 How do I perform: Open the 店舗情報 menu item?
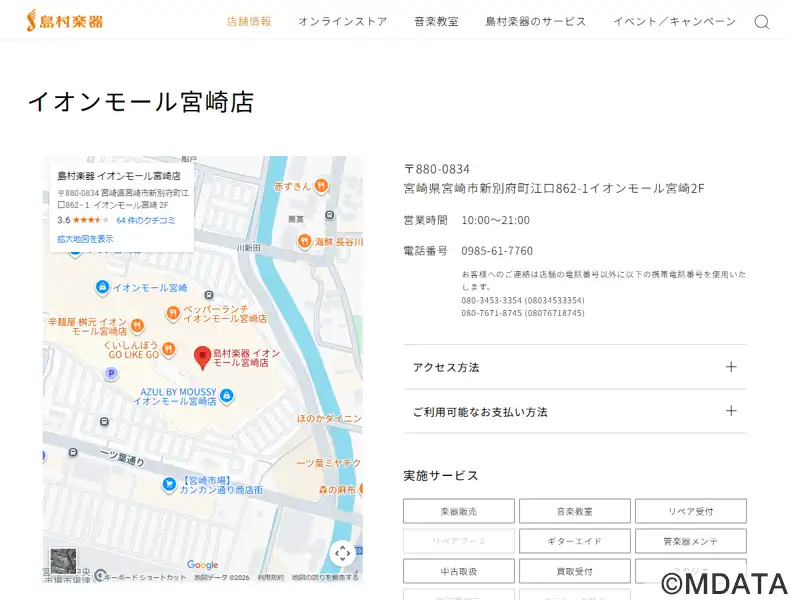coord(249,22)
